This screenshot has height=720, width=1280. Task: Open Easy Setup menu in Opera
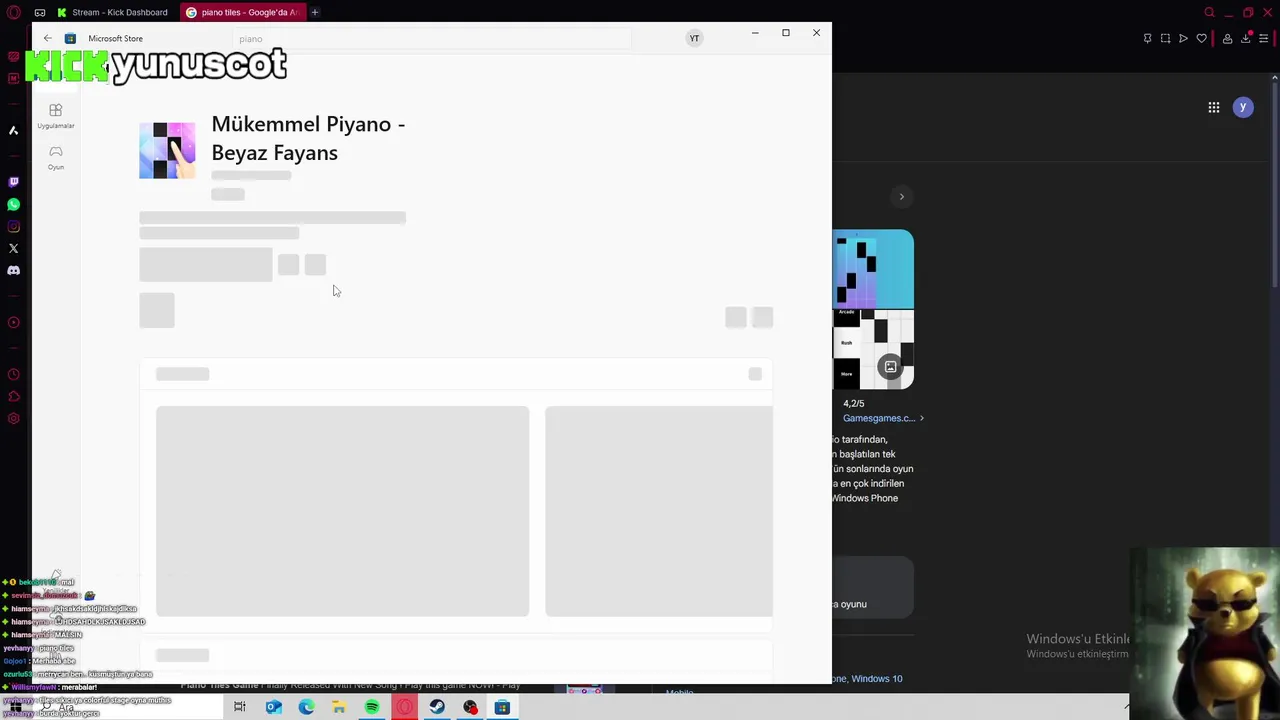coord(1264,38)
